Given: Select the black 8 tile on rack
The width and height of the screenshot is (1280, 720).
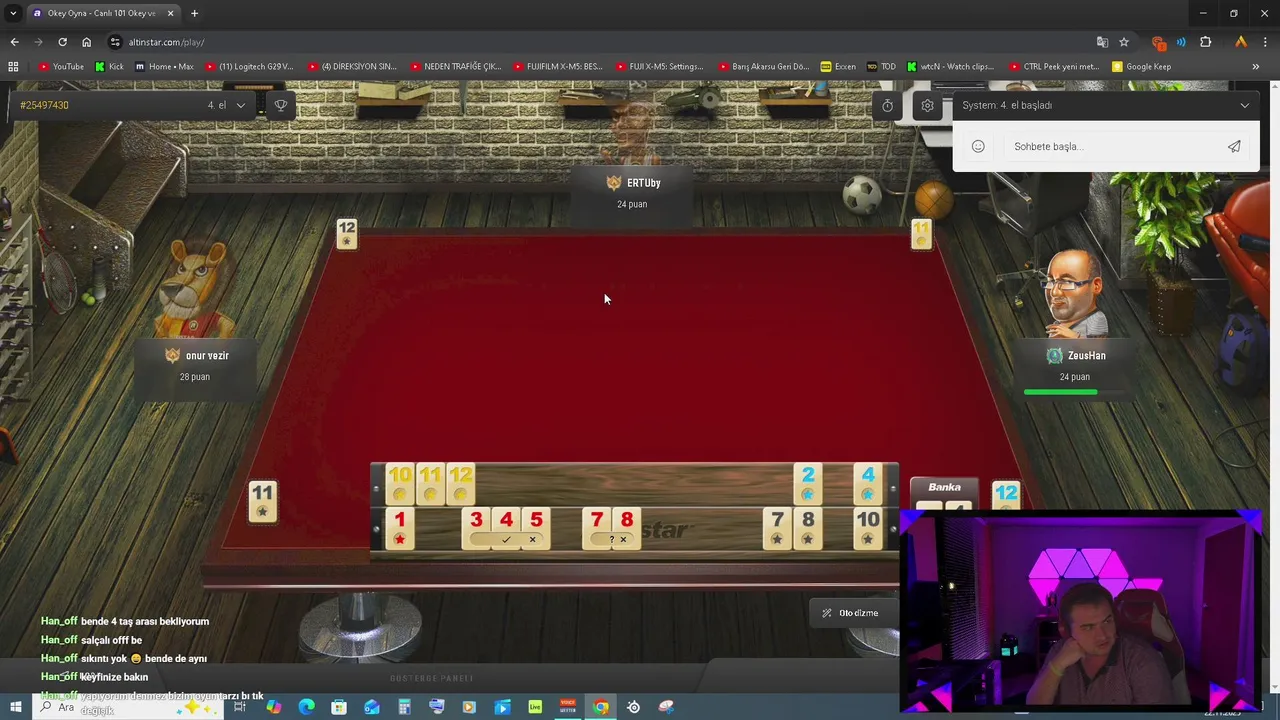Looking at the screenshot, I should coord(808,529).
